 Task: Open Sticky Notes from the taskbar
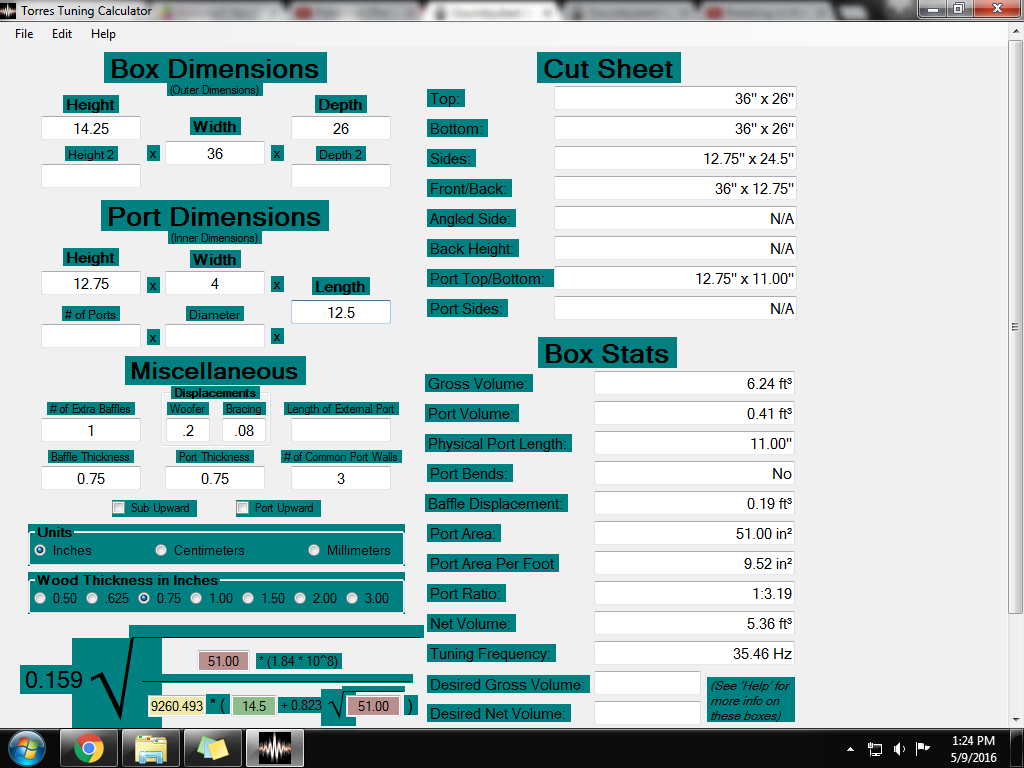pos(213,748)
